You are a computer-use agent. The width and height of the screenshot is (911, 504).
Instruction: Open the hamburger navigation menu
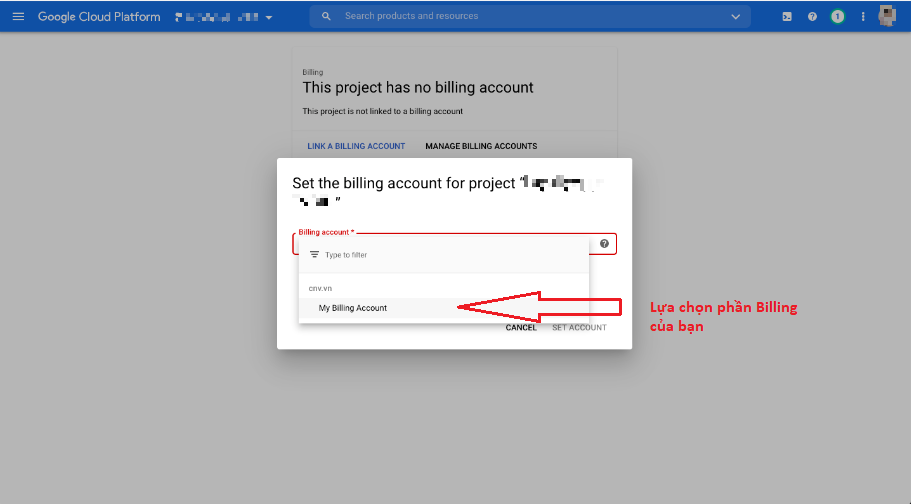click(x=18, y=17)
